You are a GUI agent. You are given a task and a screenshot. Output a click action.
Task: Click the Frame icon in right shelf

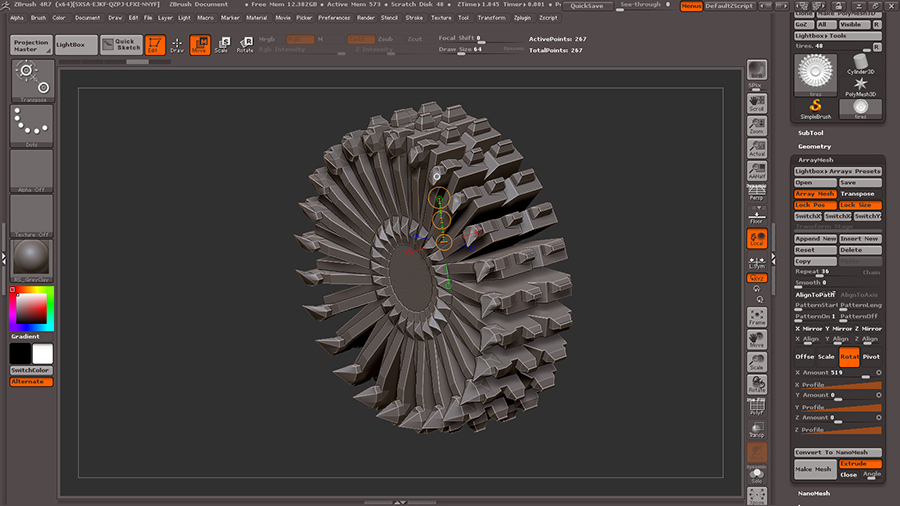coord(757,318)
